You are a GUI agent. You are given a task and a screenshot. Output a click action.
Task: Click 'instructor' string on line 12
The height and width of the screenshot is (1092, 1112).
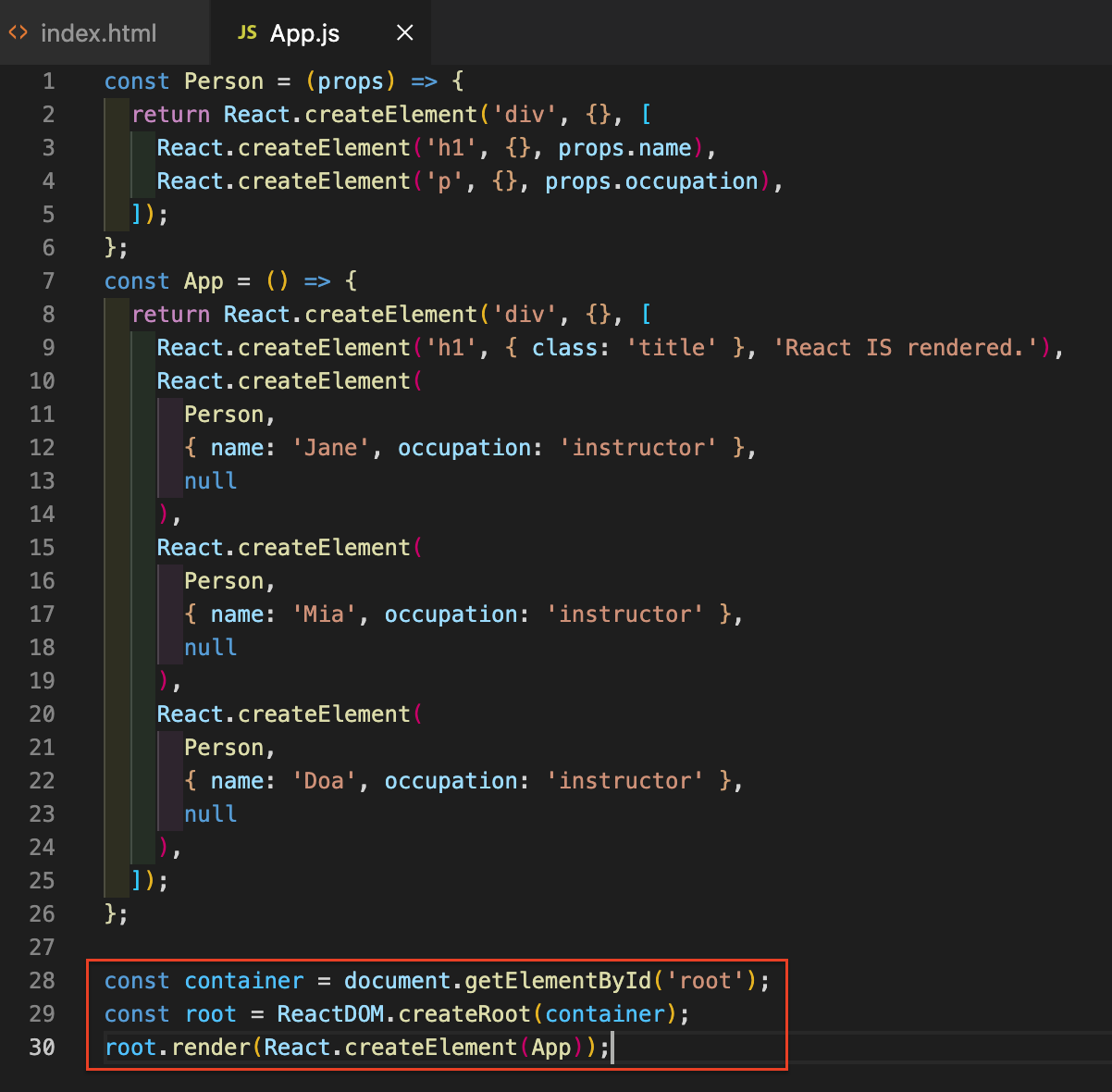638,448
